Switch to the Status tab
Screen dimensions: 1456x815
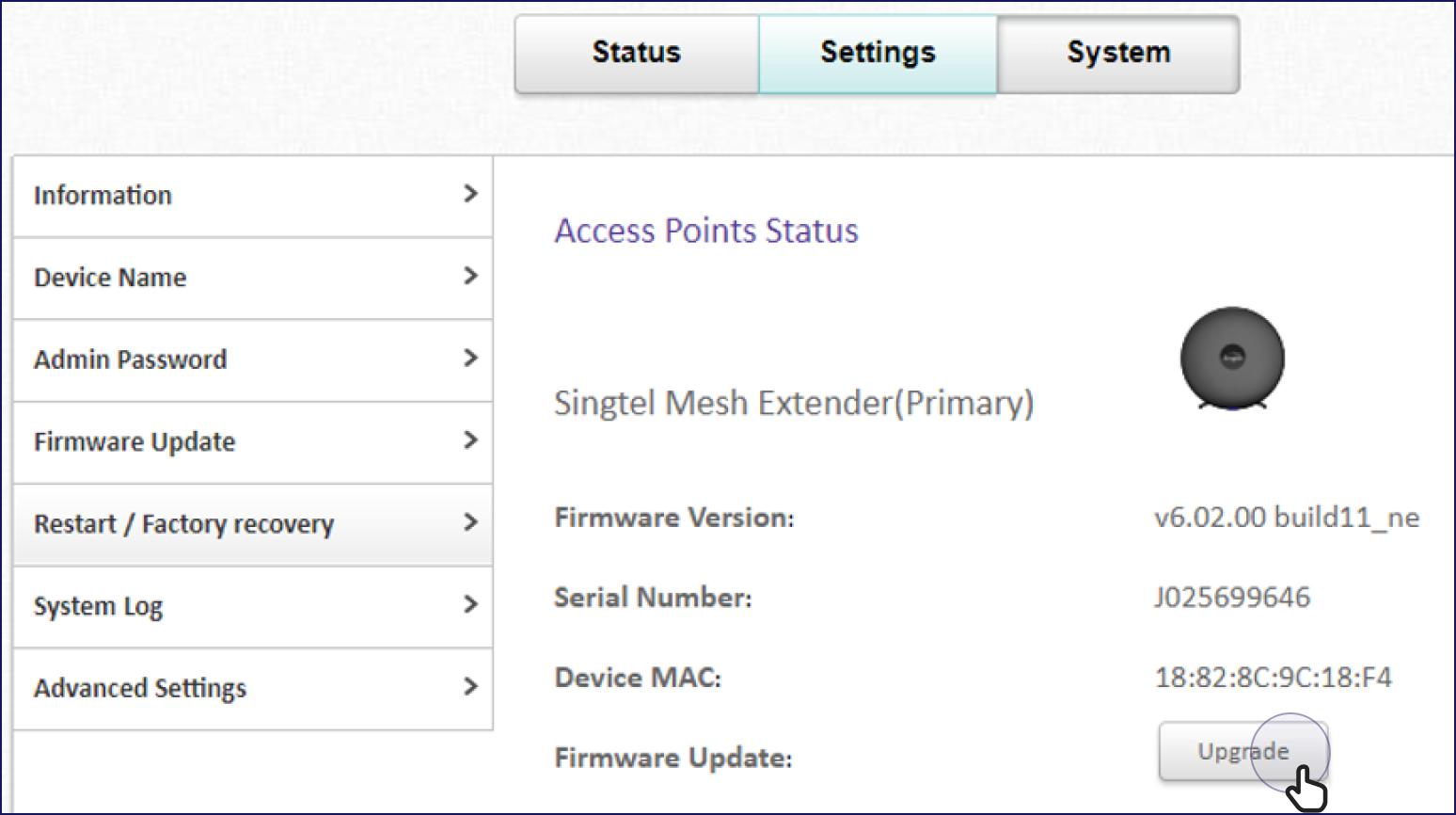[637, 54]
